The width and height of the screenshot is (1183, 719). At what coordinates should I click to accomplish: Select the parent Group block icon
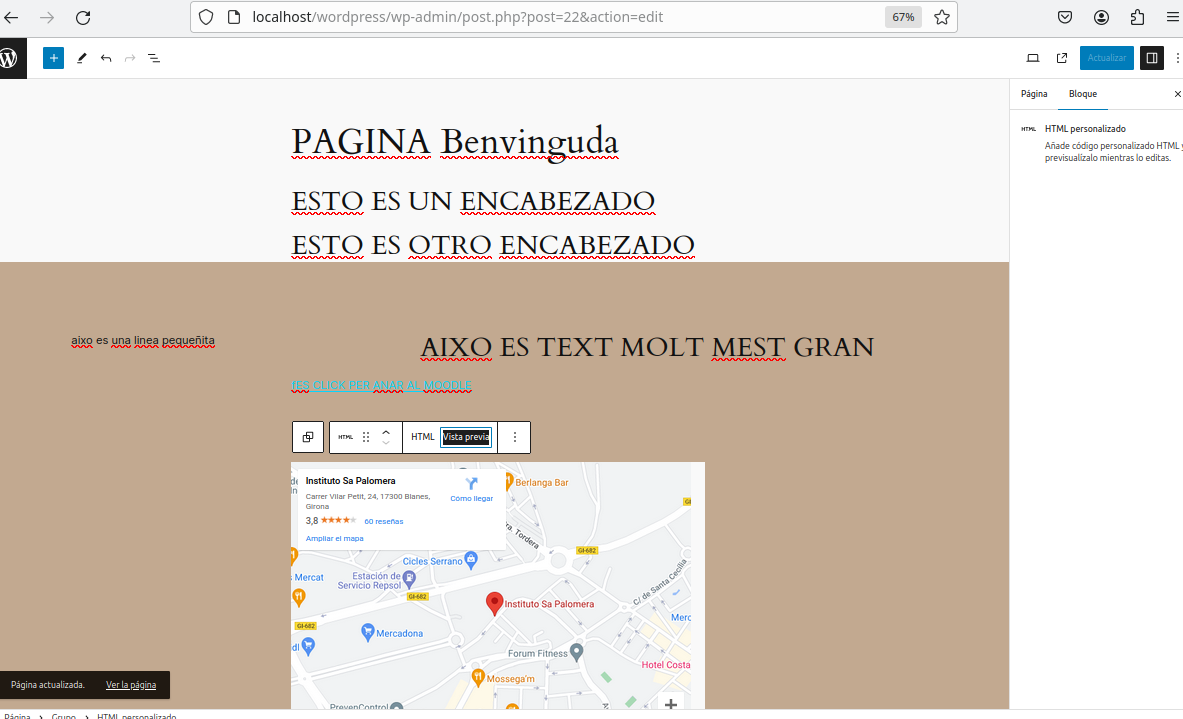(x=308, y=437)
